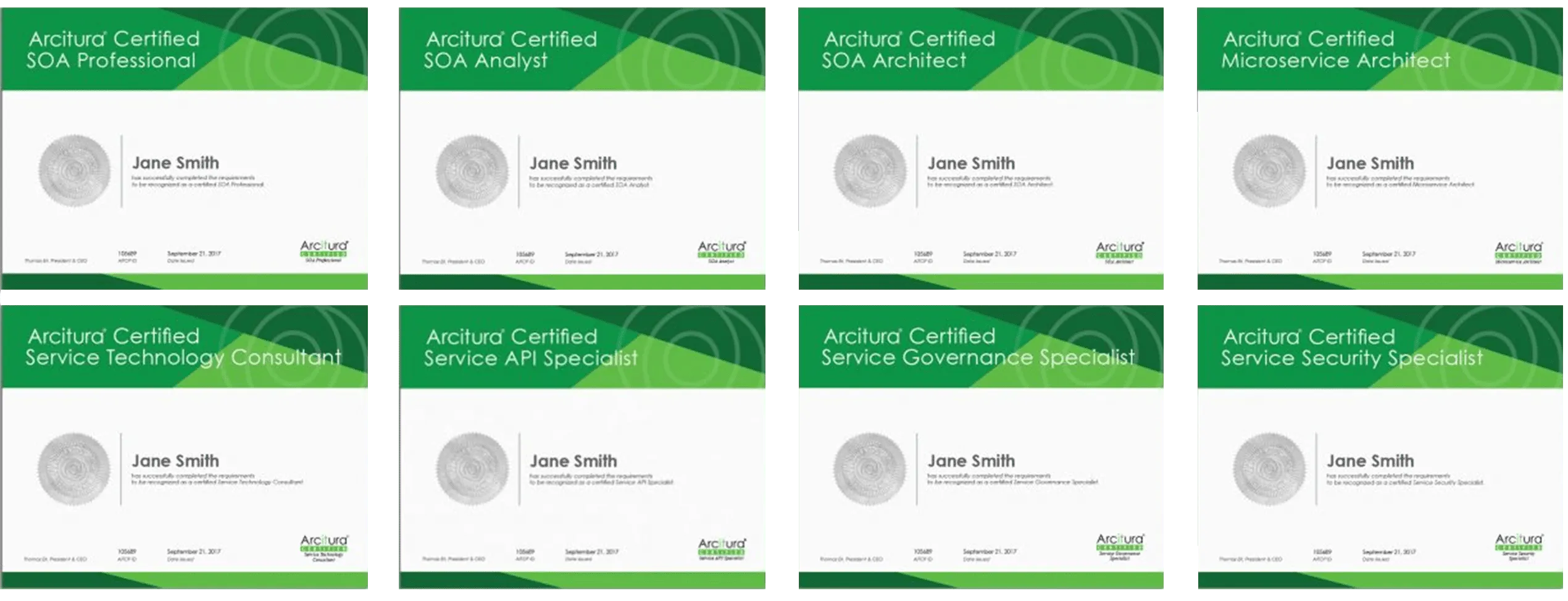
Task: Select Jane Smith name on SOA Architect certificate
Action: pos(972,164)
